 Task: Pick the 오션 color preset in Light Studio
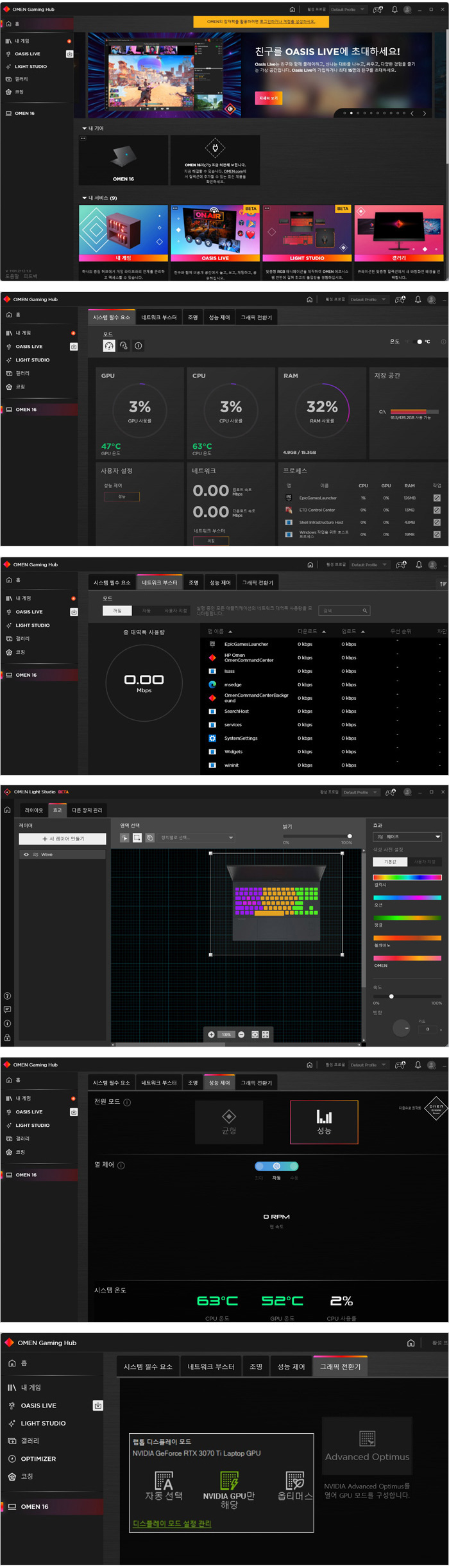pos(407,898)
